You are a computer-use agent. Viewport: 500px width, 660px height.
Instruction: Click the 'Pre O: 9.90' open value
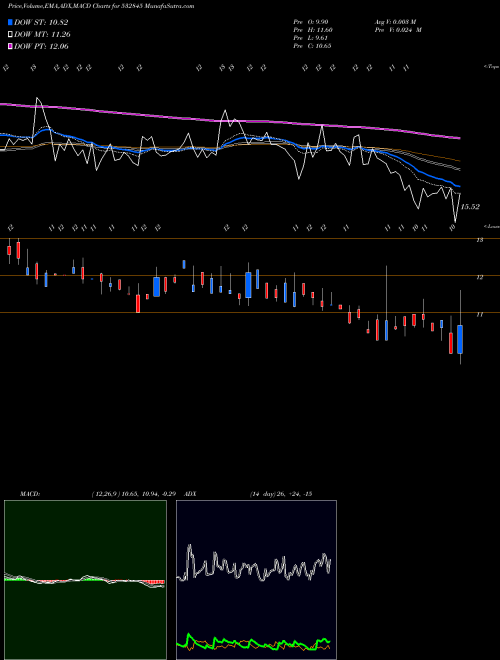(x=311, y=22)
